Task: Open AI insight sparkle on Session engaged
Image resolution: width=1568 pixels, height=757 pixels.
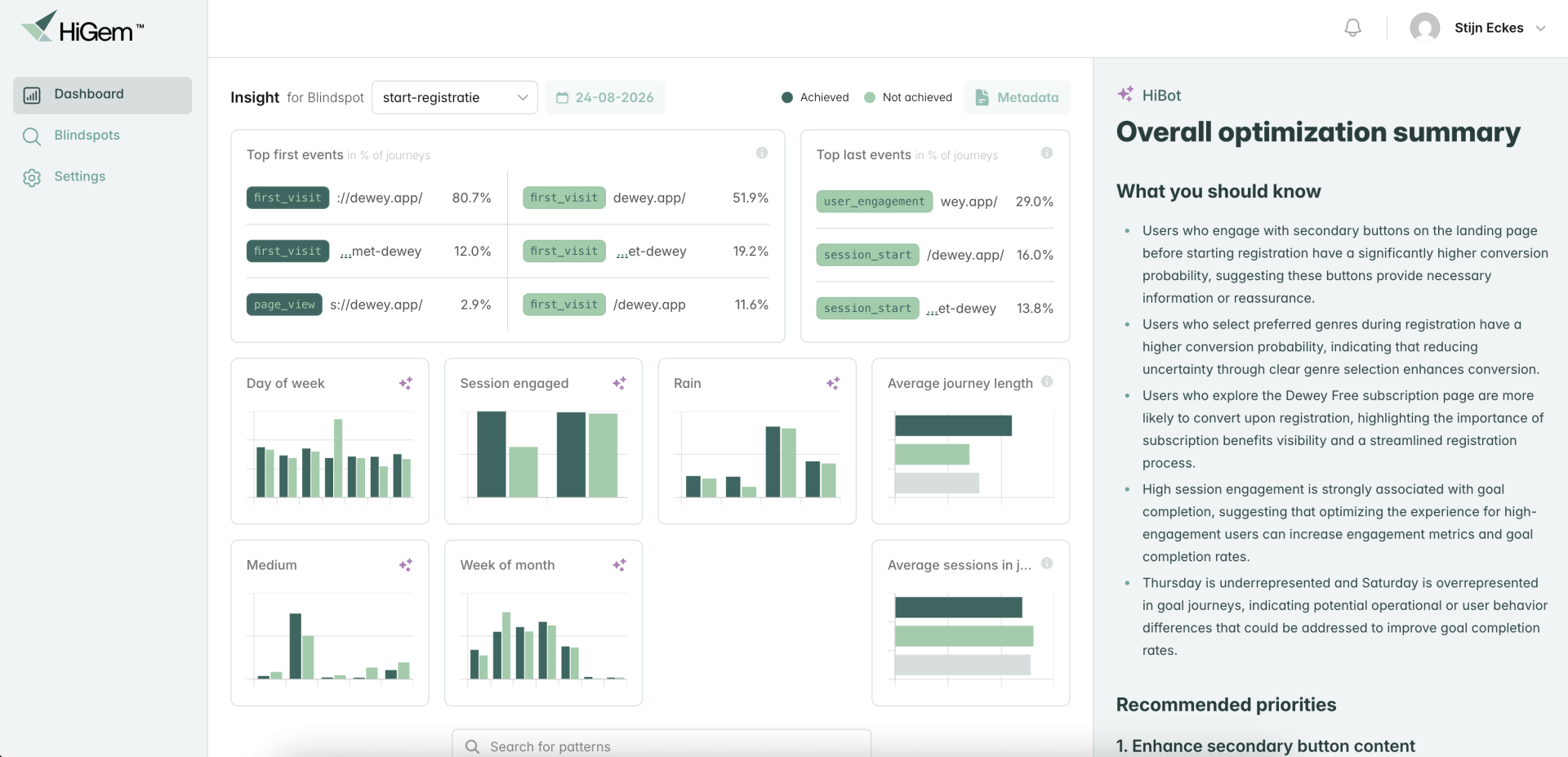Action: coord(619,383)
